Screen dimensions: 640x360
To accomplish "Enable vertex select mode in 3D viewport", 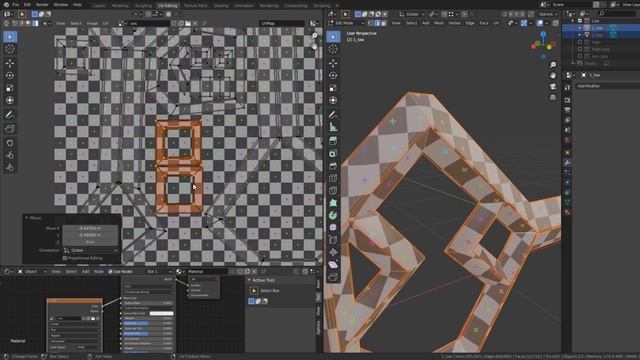I will coord(371,23).
